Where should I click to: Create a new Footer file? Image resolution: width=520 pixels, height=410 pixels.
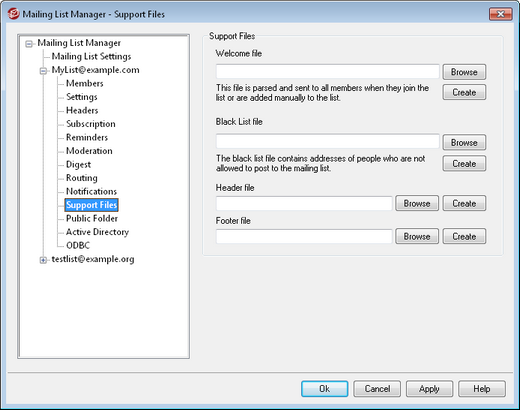(464, 236)
